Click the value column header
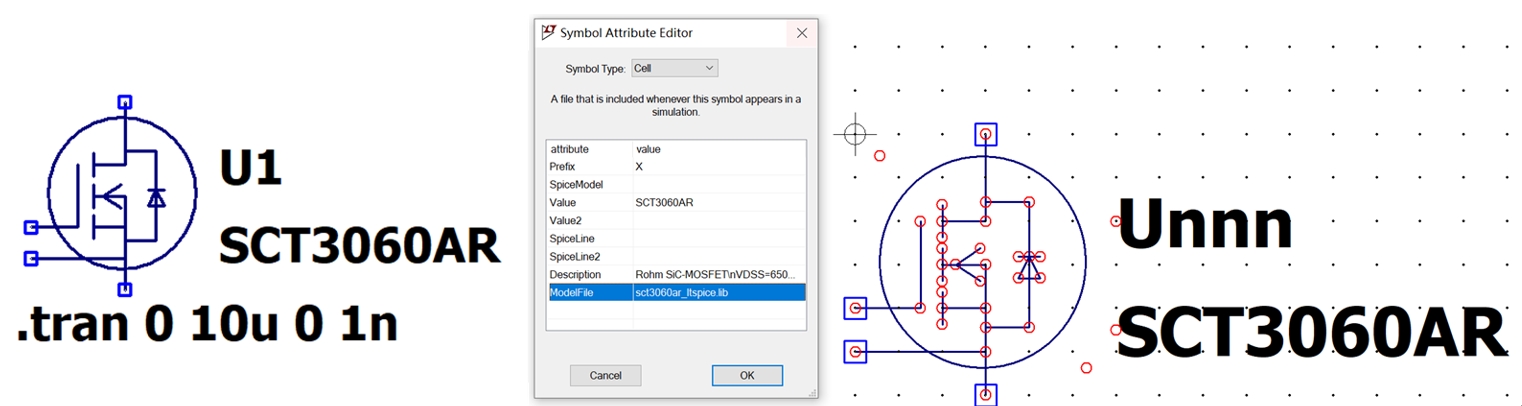This screenshot has height=406, width=1522. [x=719, y=148]
